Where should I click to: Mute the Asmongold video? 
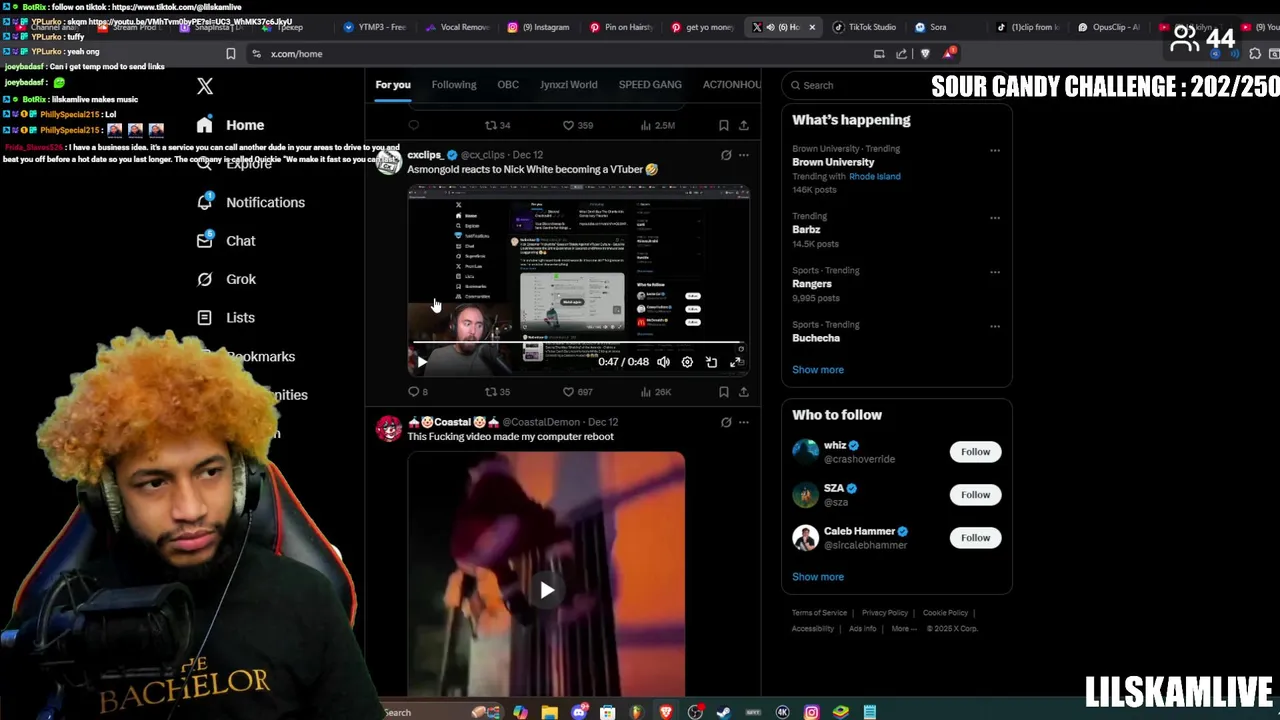tap(663, 362)
